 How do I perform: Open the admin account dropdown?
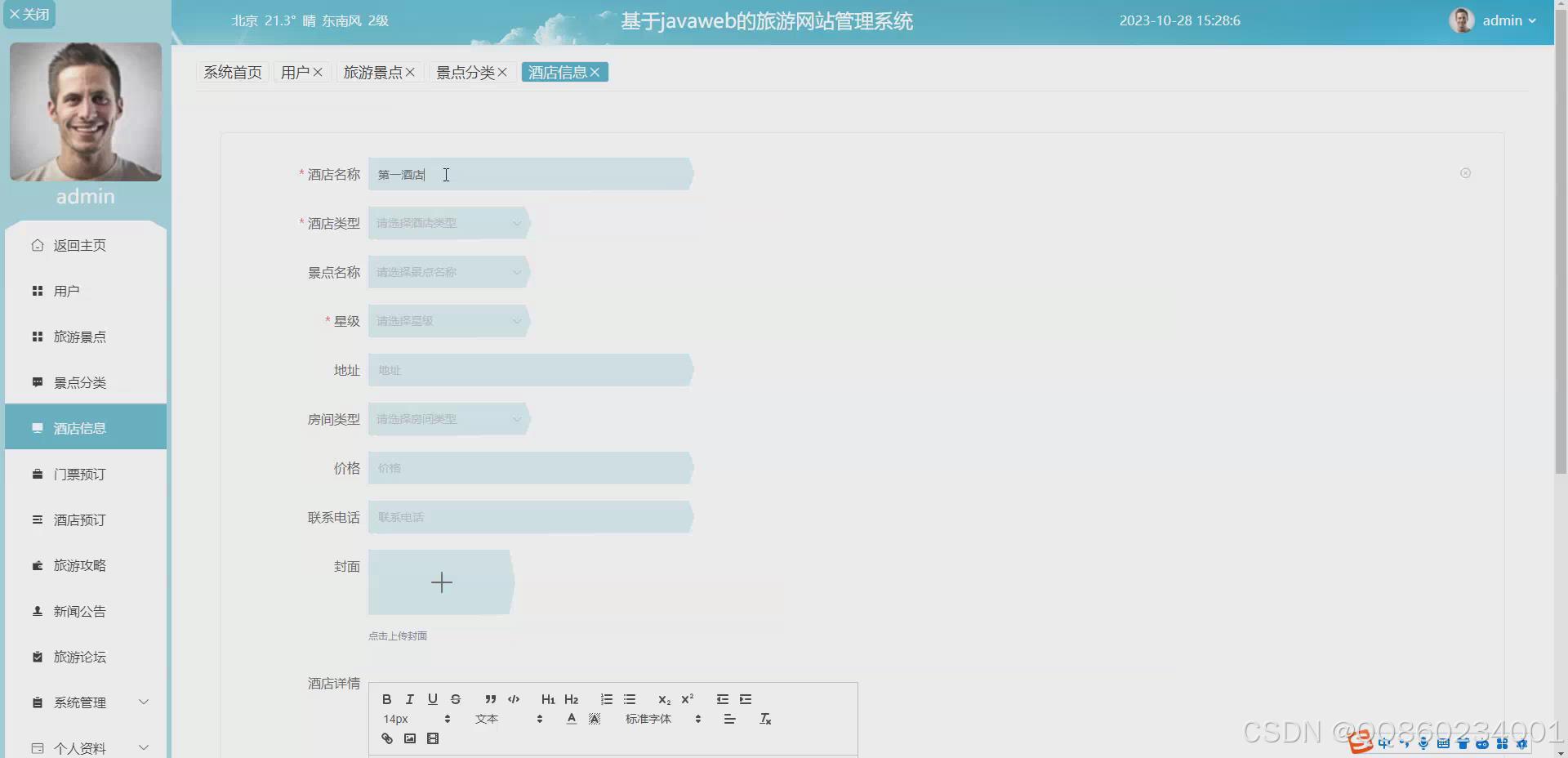point(1494,20)
